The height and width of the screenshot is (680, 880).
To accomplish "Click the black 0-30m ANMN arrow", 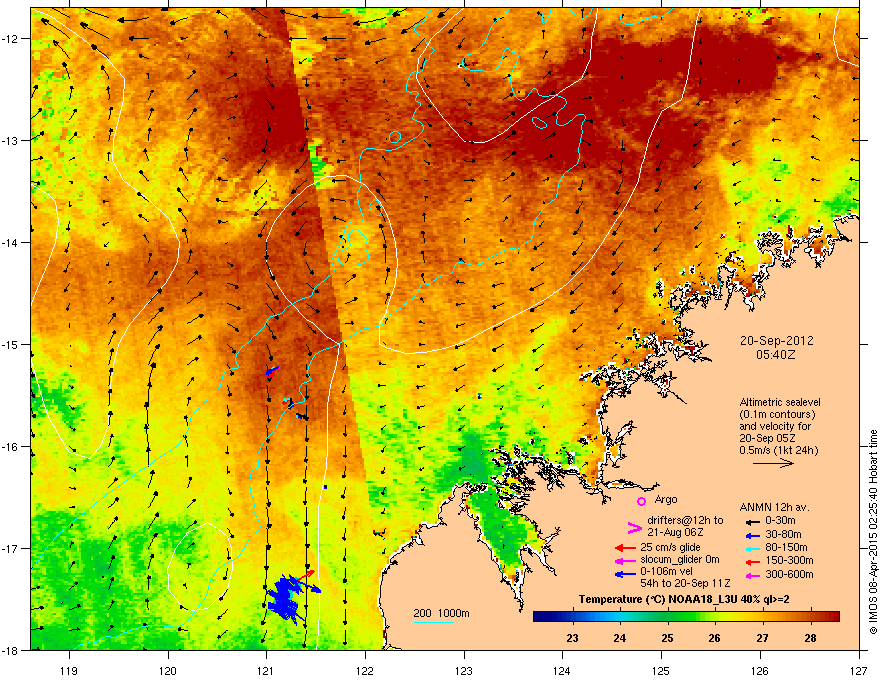I will (751, 521).
